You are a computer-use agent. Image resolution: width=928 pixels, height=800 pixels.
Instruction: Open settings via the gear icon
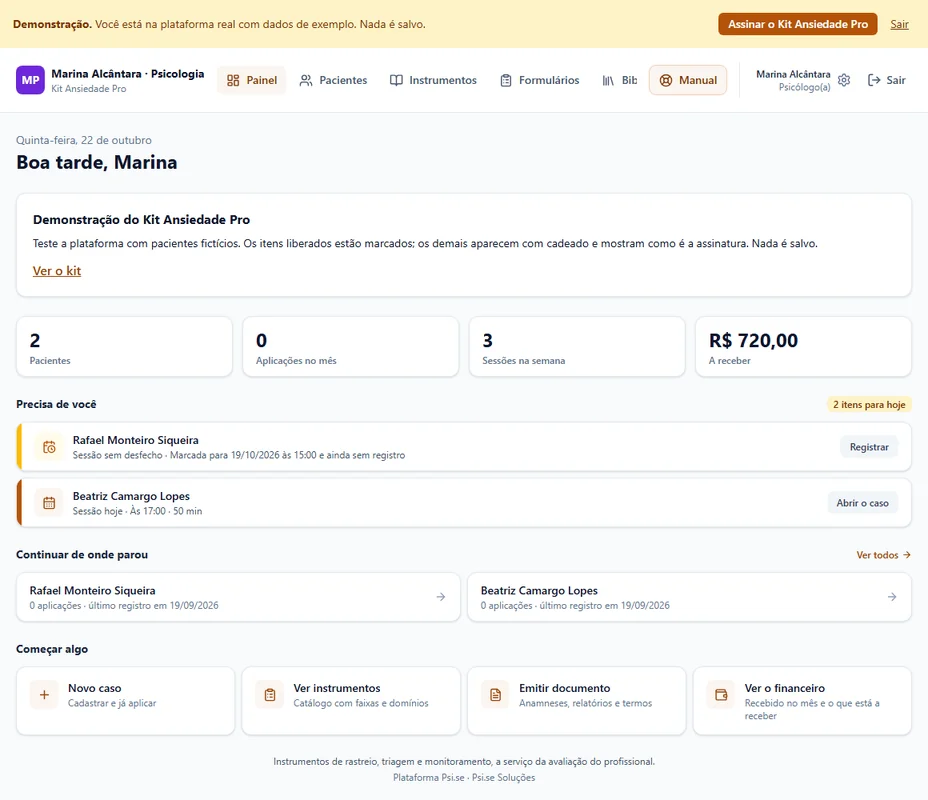tap(844, 80)
